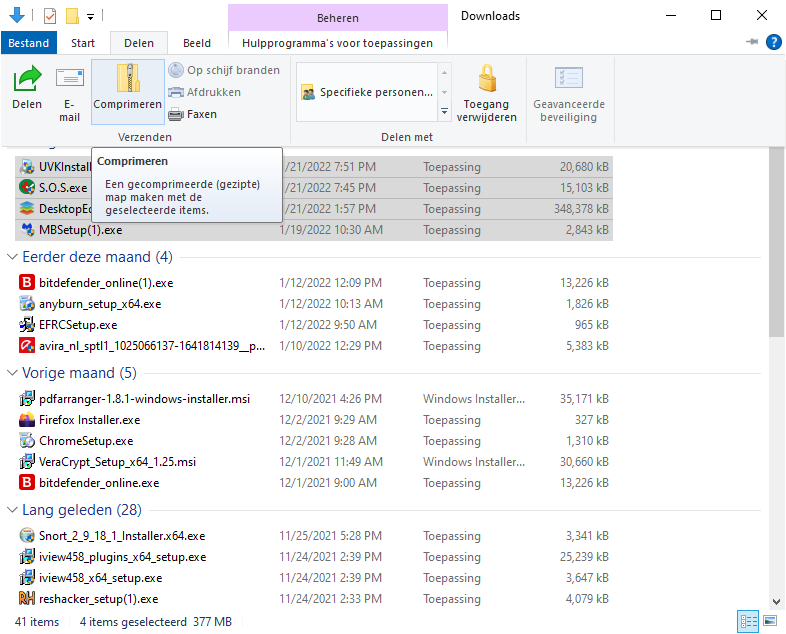Click the new folder icon in title bar
Image resolution: width=786 pixels, height=634 pixels.
point(72,16)
